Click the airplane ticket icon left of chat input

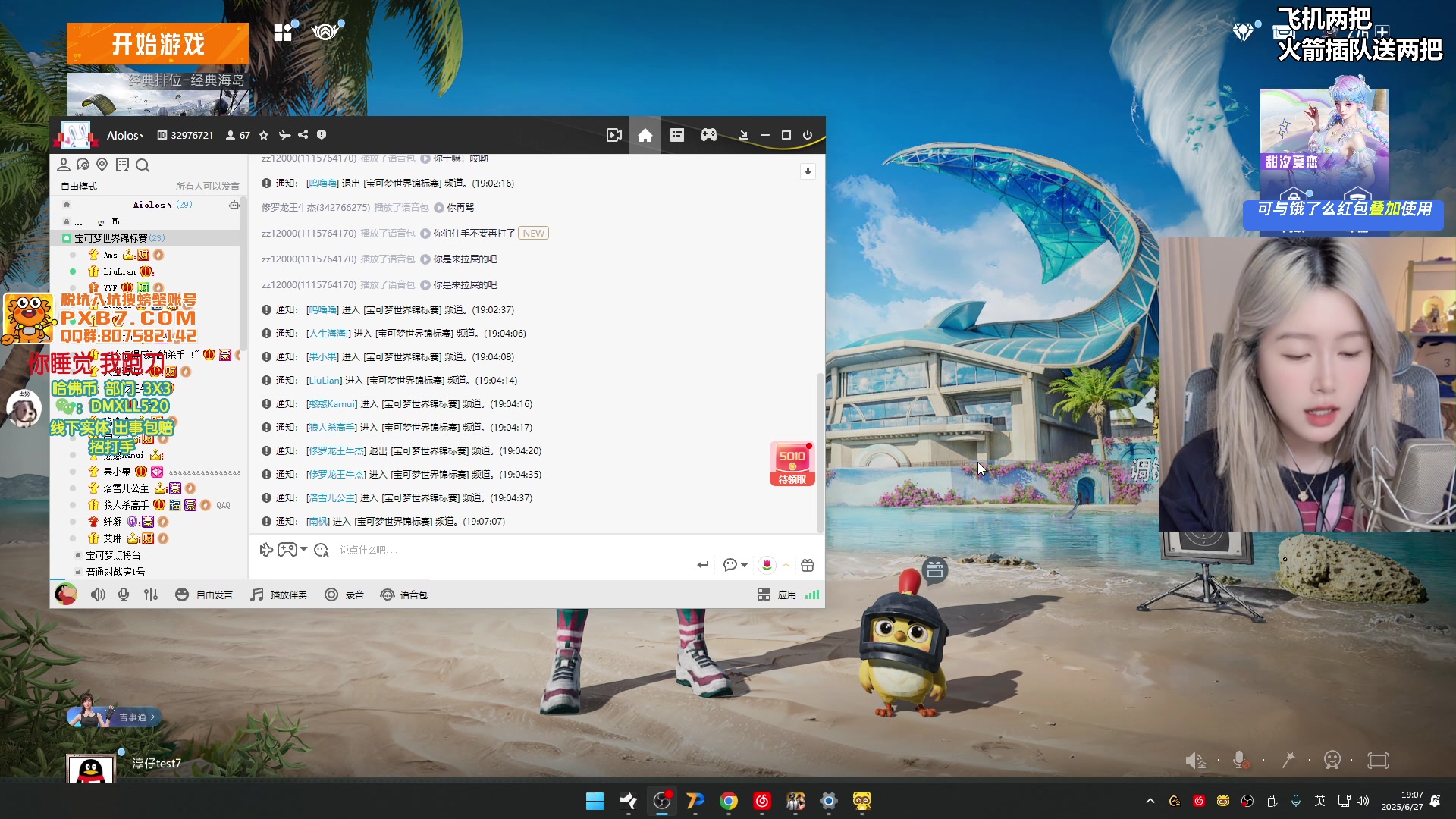[x=266, y=550]
